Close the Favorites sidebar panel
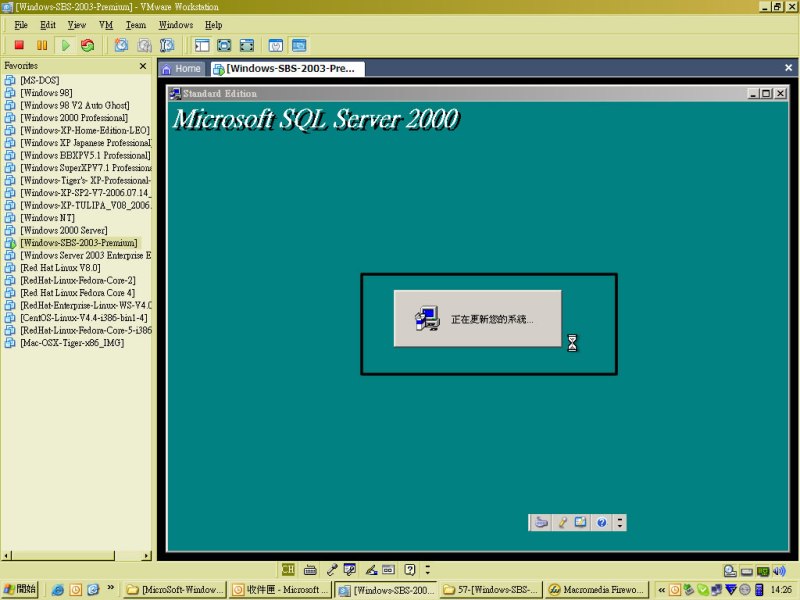 (x=143, y=66)
